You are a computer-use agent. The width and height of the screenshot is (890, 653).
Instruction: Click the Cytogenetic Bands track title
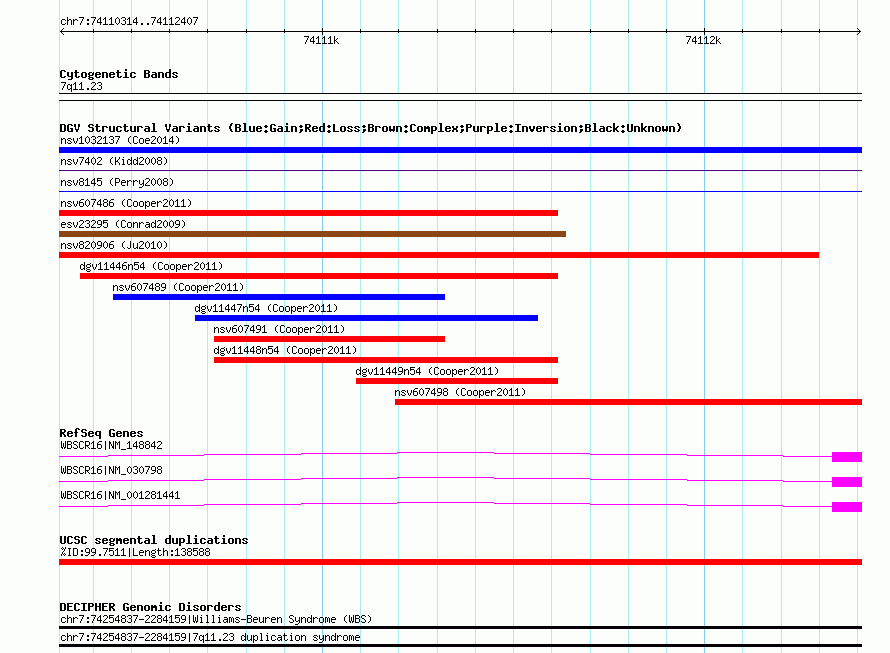[119, 74]
